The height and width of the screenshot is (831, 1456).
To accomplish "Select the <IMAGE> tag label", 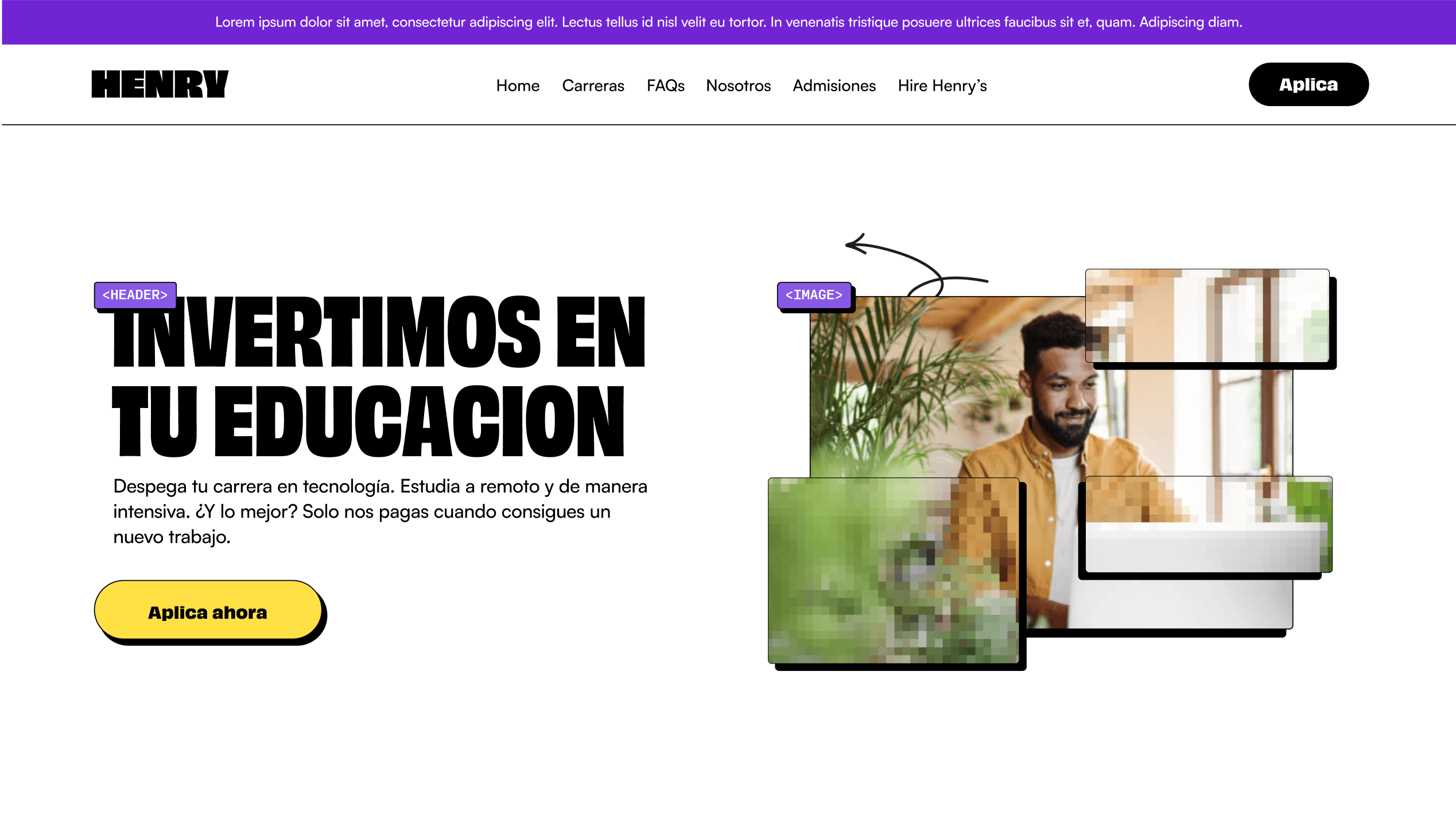I will 813,295.
